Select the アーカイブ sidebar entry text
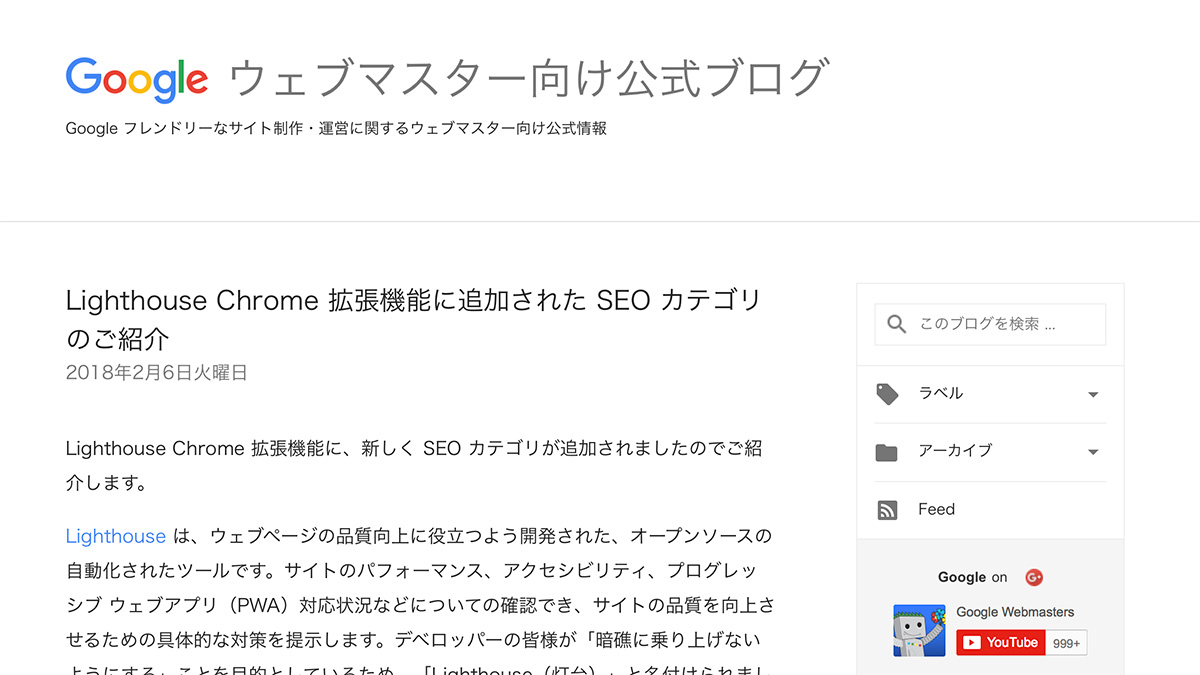 coord(955,451)
